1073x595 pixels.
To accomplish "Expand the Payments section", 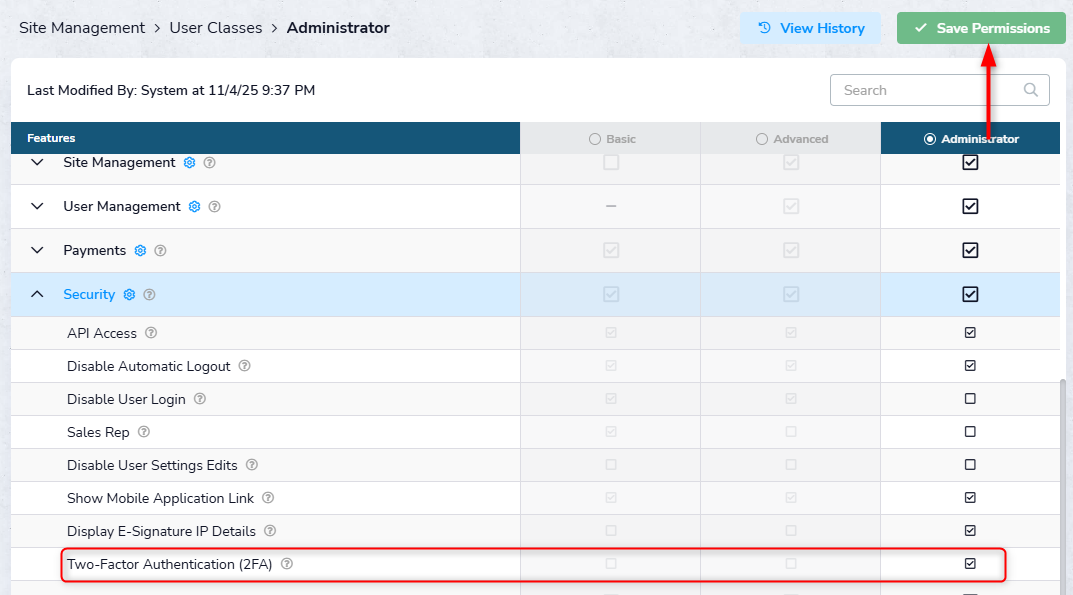I will pyautogui.click(x=37, y=251).
